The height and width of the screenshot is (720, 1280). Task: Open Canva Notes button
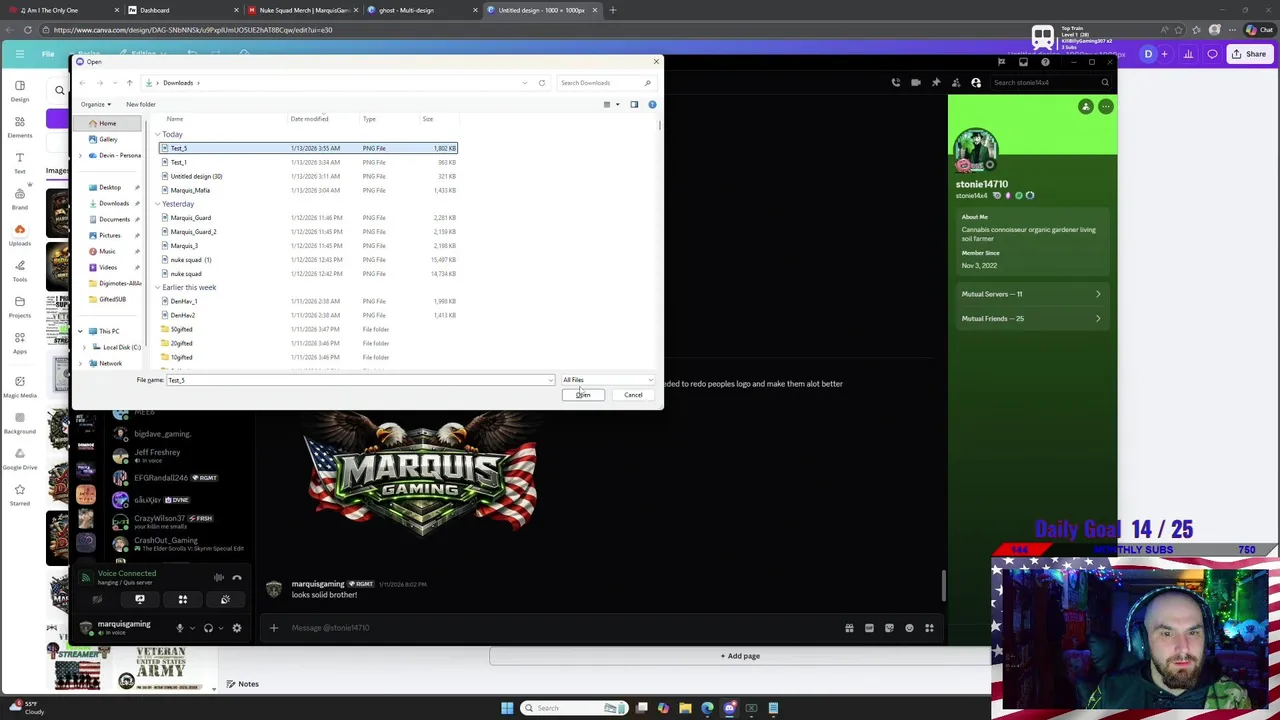(x=243, y=684)
